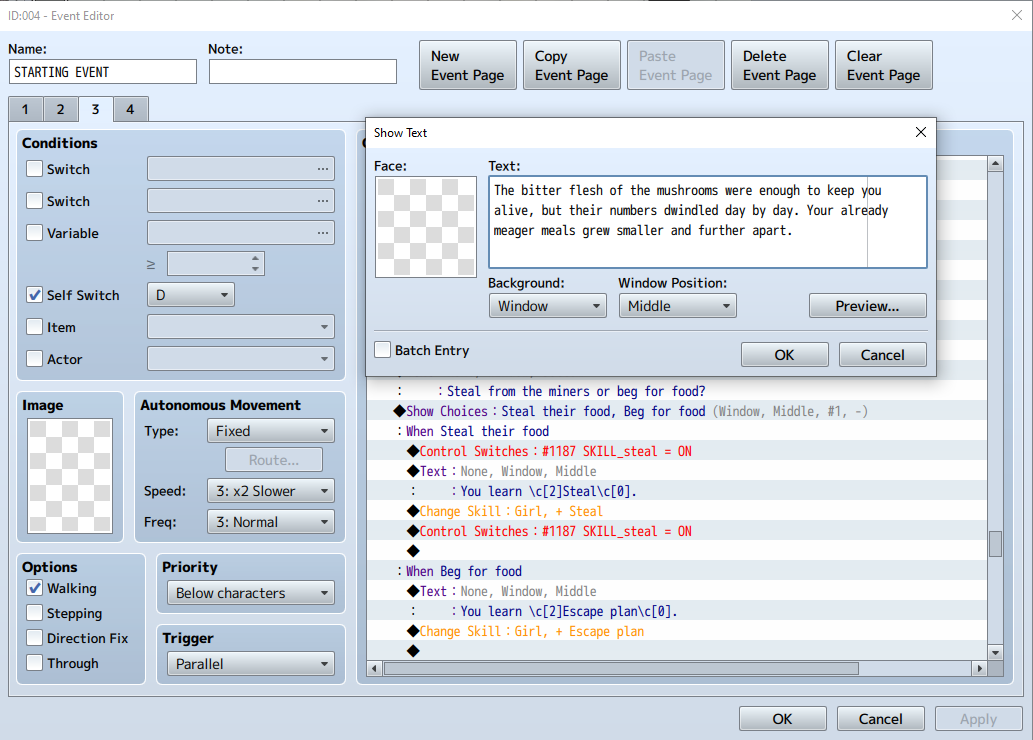Viewport: 1033px width, 740px height.
Task: Click the event Name input field
Action: coord(103,72)
